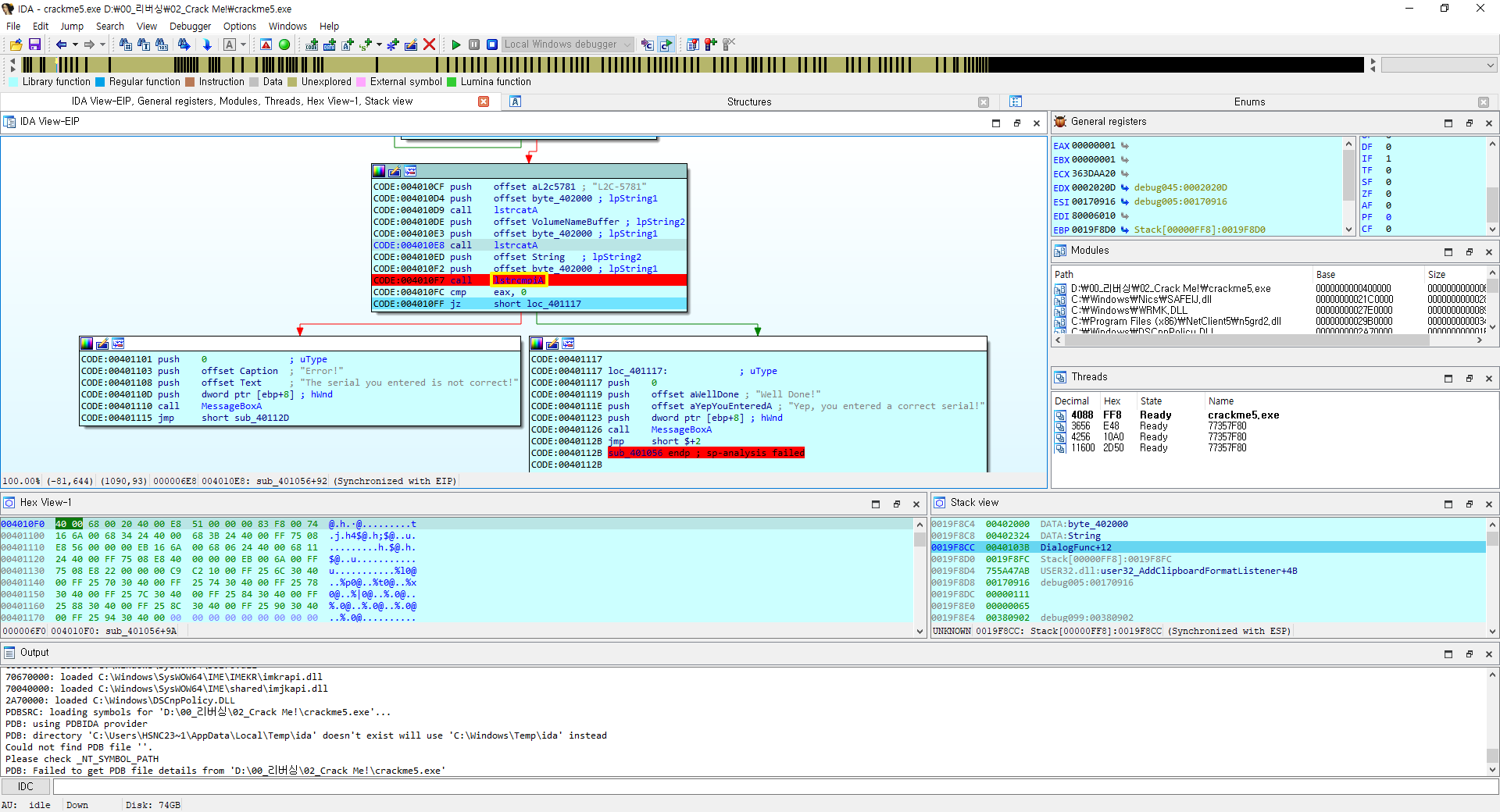Viewport: 1500px width, 812px height.
Task: Start the process with green play button
Action: [x=456, y=45]
